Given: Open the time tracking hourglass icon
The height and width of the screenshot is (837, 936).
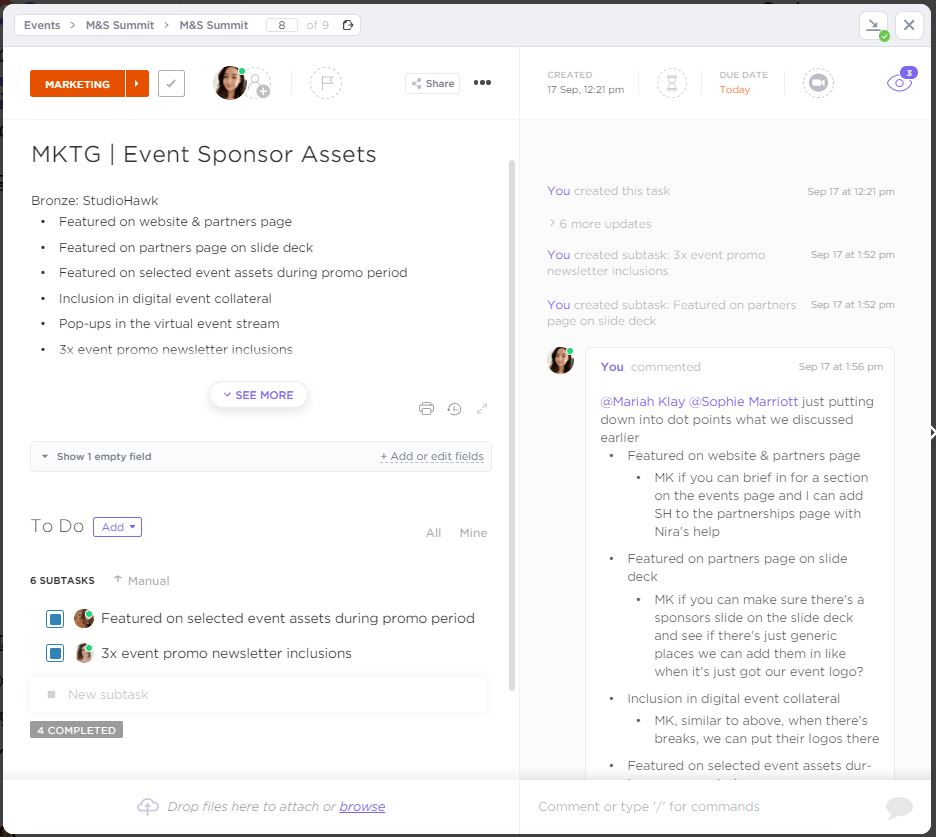Looking at the screenshot, I should (x=672, y=83).
